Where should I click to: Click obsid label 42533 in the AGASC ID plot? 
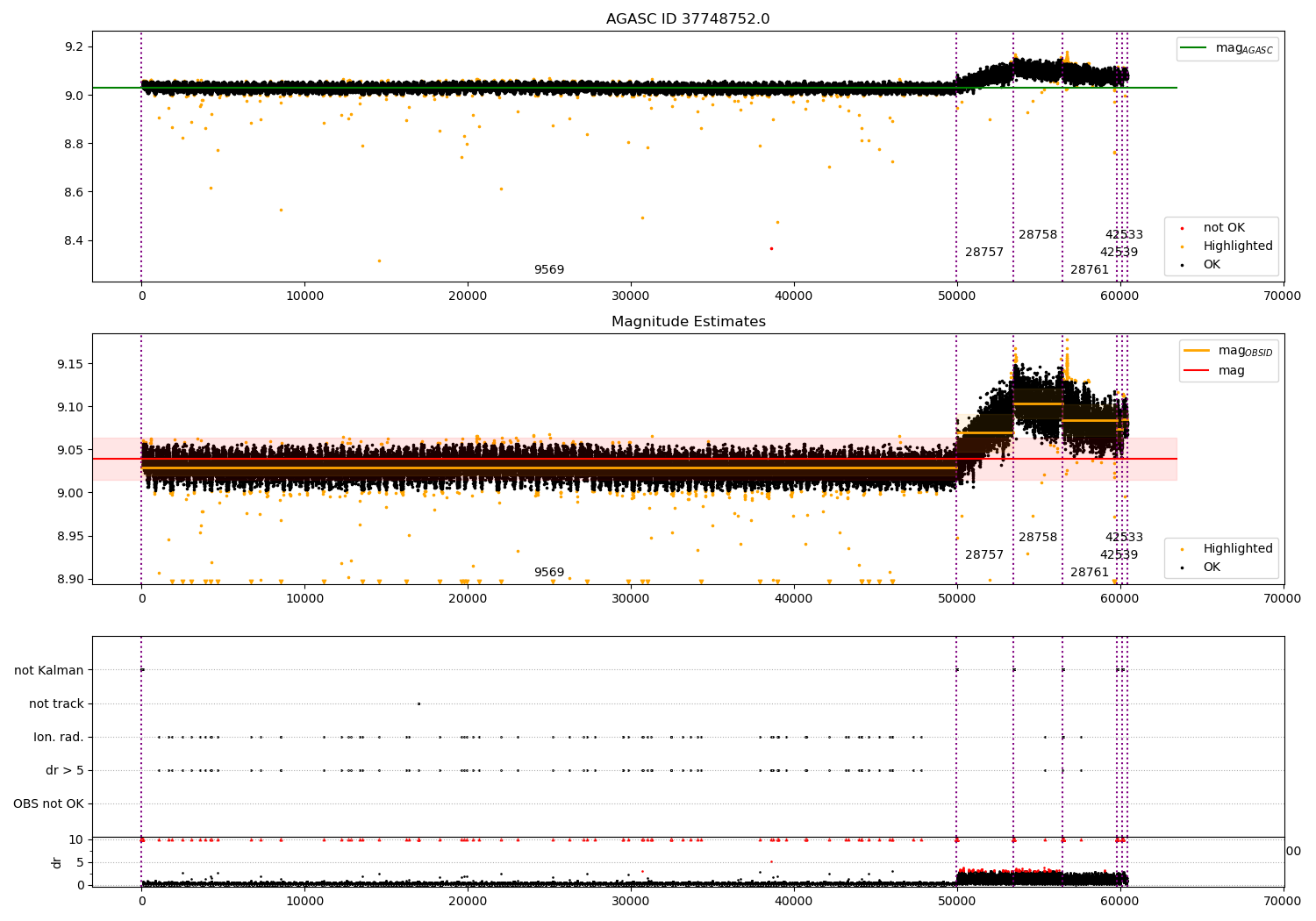[1124, 235]
